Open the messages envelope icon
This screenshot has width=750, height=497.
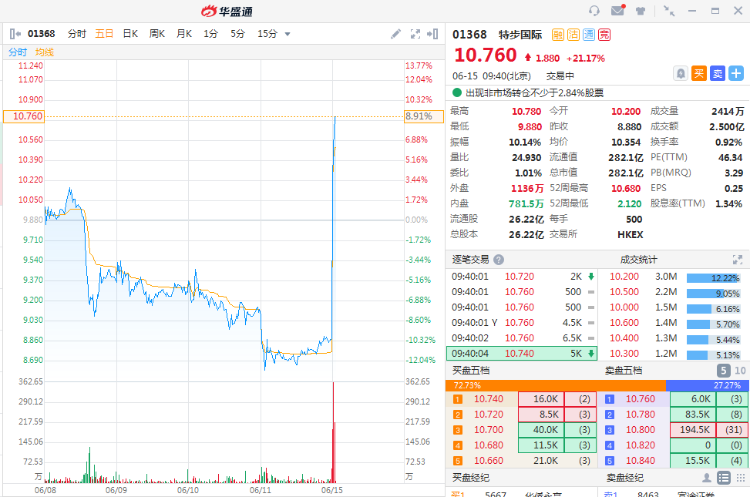tap(618, 10)
